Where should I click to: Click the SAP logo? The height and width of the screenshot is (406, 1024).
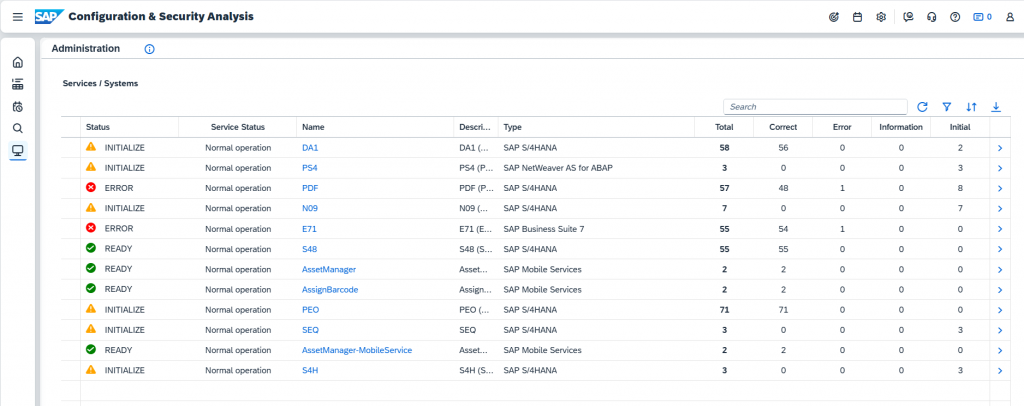(49, 16)
